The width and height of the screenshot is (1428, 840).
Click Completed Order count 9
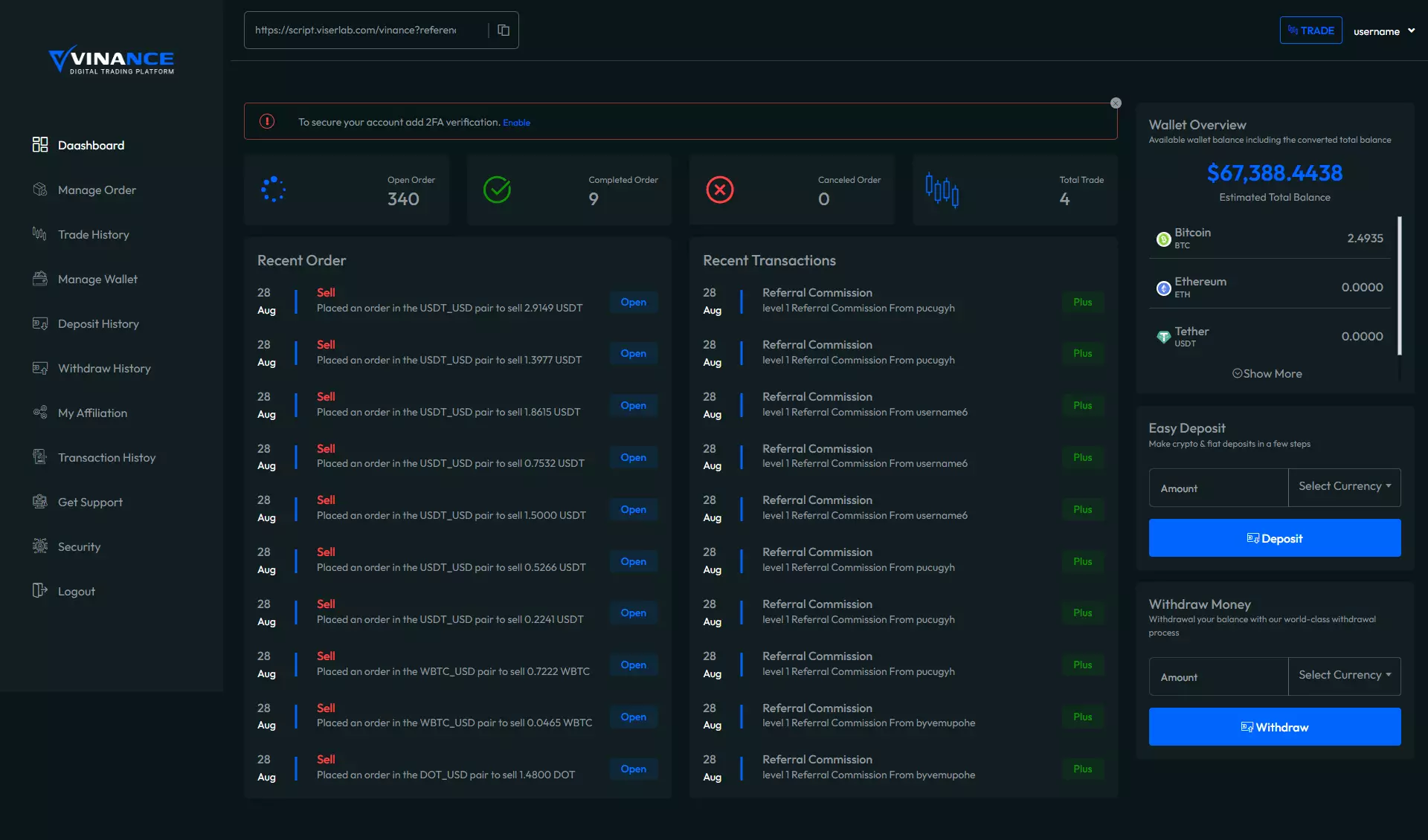coord(594,199)
